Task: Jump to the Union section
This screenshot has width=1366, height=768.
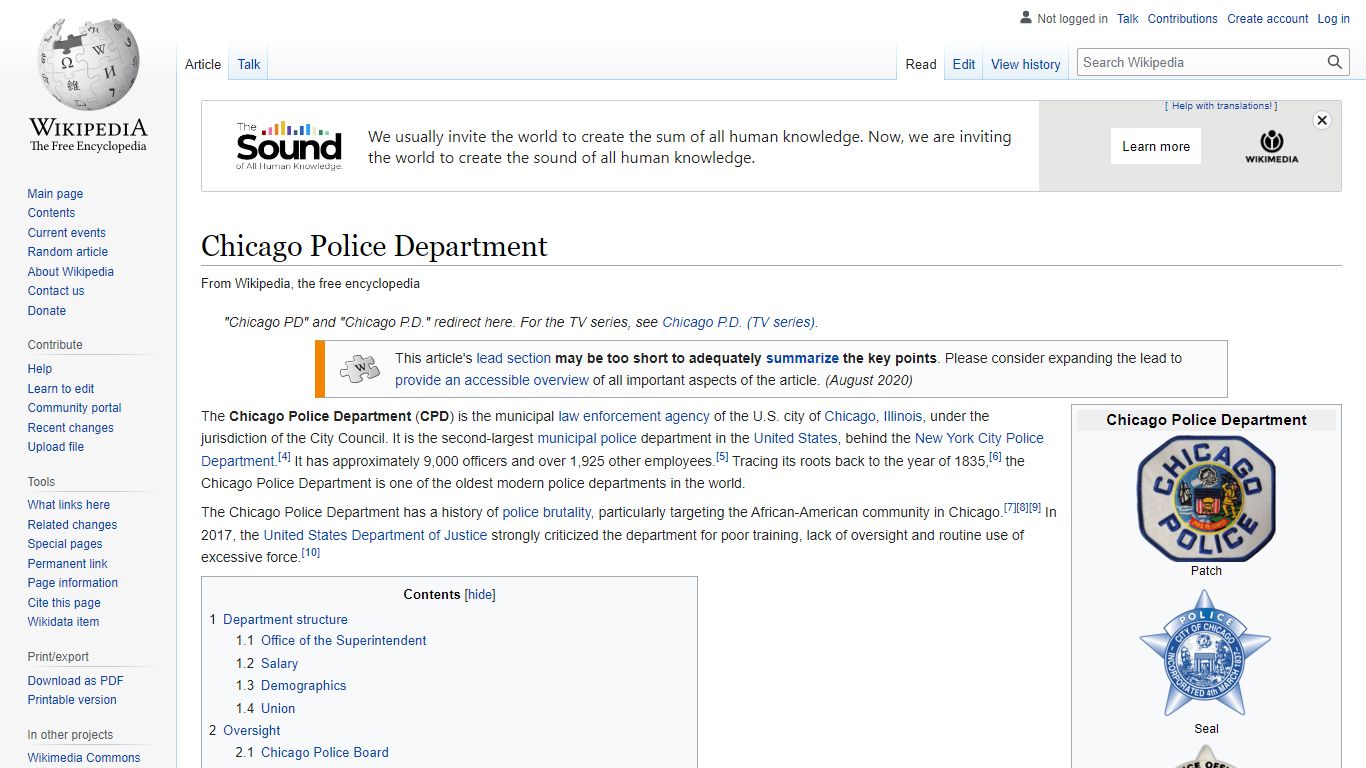Action: (x=278, y=708)
